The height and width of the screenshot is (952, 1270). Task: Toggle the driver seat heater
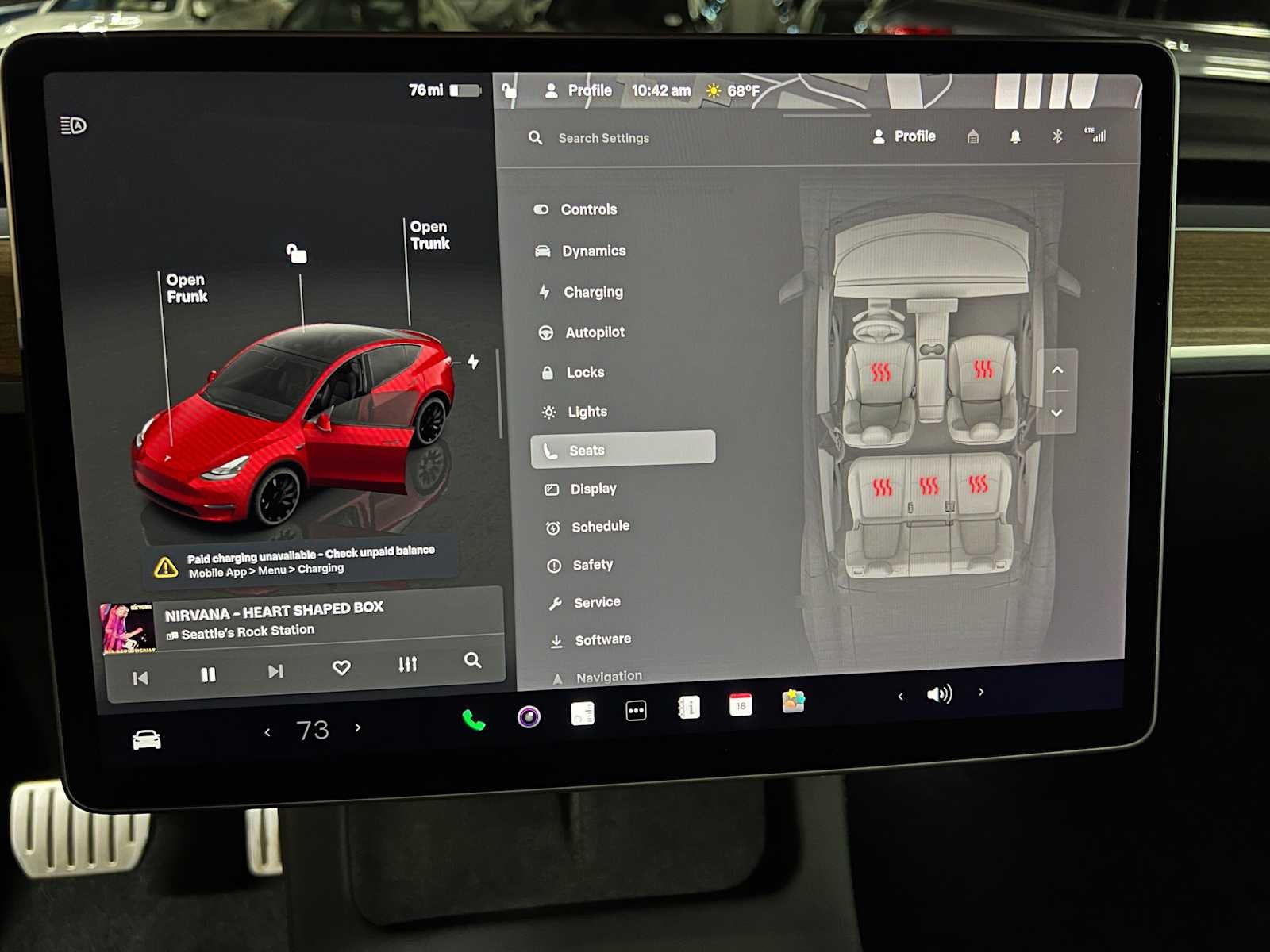pyautogui.click(x=880, y=372)
